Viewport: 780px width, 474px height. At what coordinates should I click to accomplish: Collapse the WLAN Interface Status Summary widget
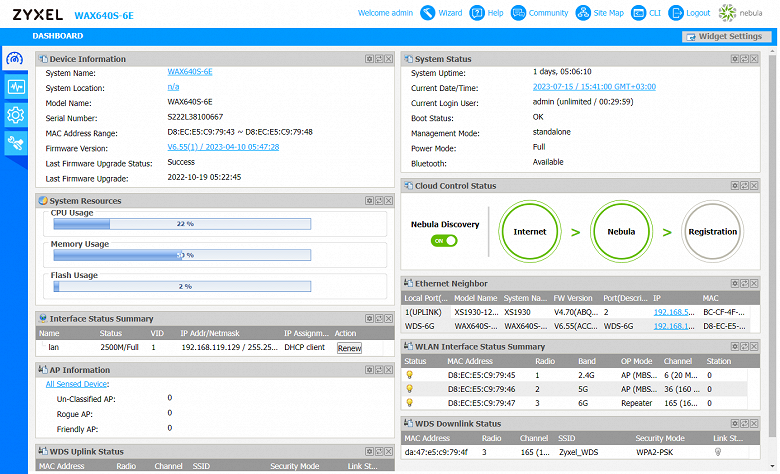click(x=754, y=347)
